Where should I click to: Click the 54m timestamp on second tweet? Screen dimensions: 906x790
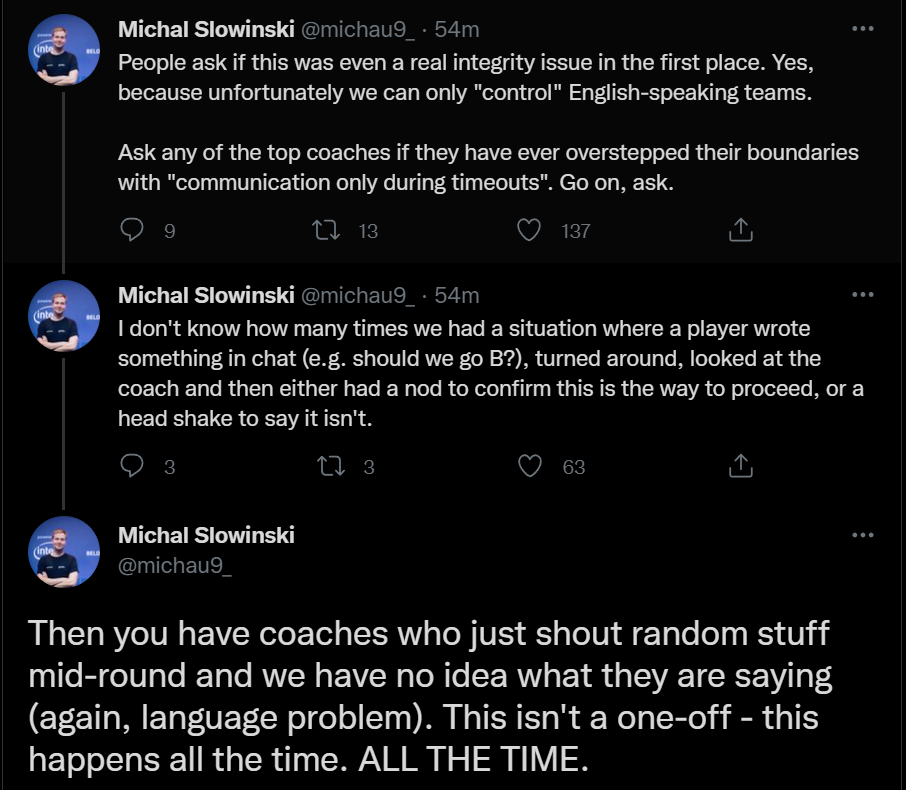(457, 295)
